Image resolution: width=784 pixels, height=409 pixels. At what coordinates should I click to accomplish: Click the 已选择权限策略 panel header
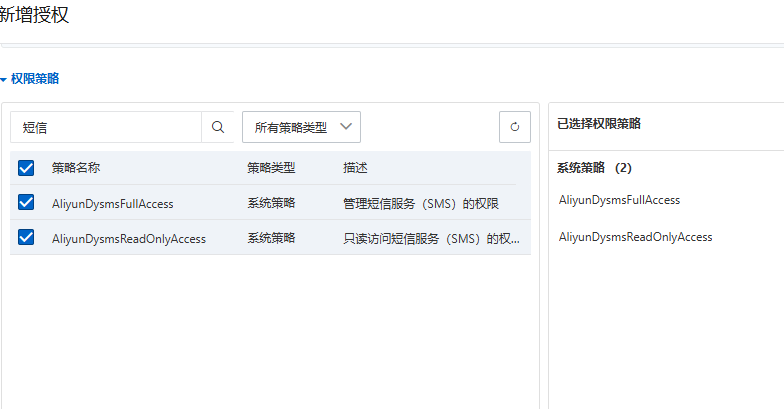pos(598,124)
